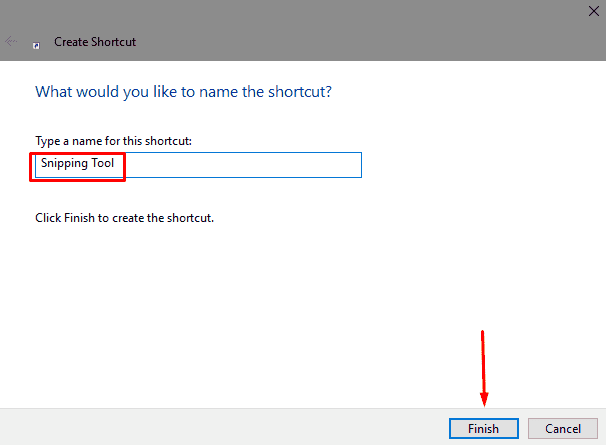
Task: Click the Create Shortcut wizard icon
Action: click(x=36, y=46)
